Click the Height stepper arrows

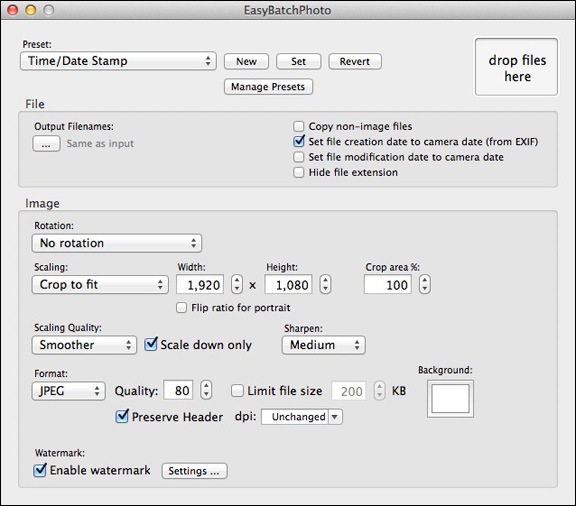[325, 284]
